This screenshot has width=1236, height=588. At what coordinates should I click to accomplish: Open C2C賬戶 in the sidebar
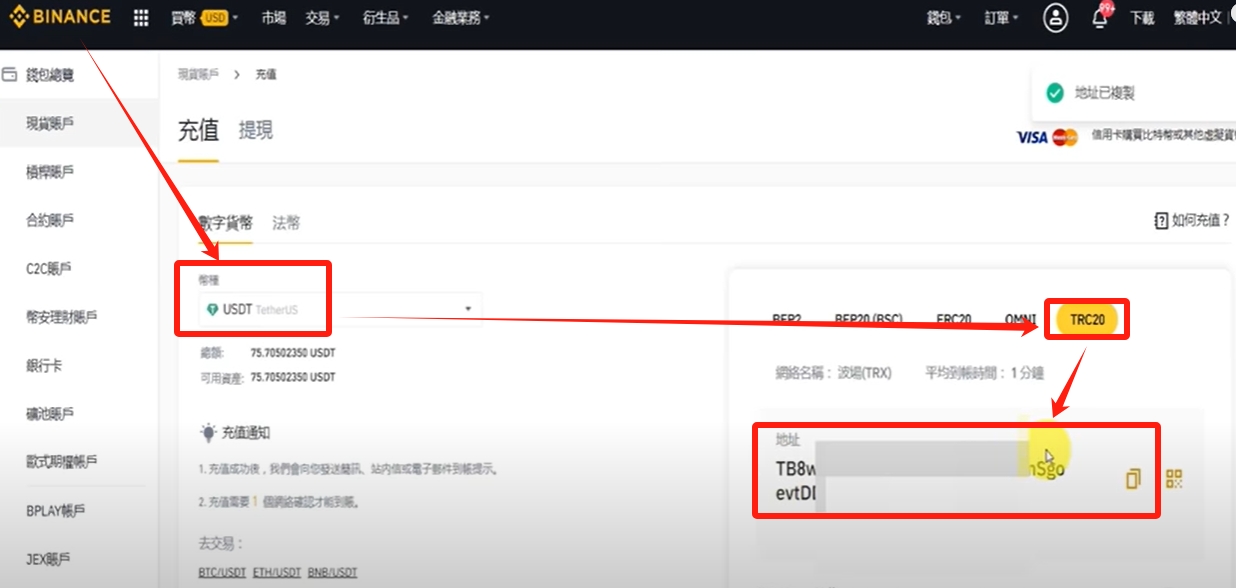pos(48,268)
